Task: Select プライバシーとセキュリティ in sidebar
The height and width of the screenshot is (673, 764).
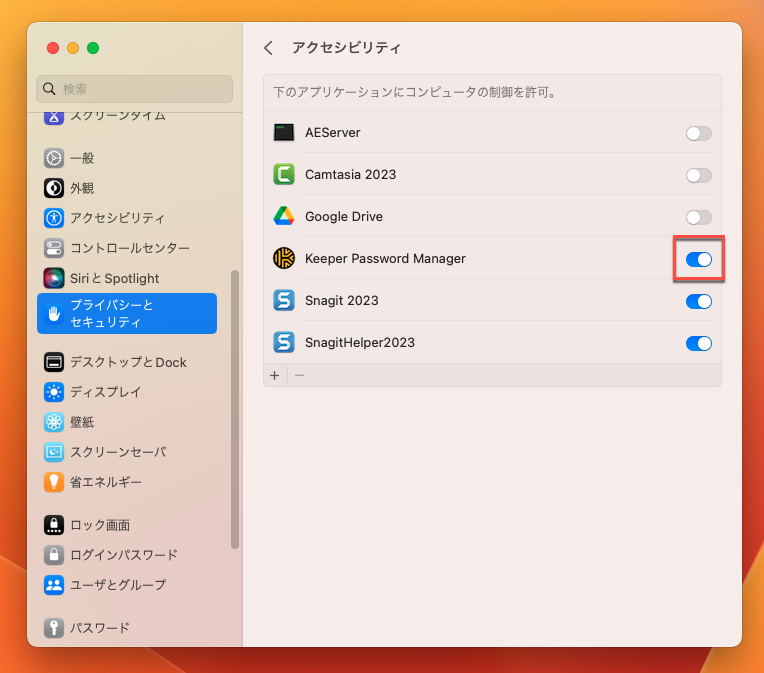Action: tap(126, 314)
